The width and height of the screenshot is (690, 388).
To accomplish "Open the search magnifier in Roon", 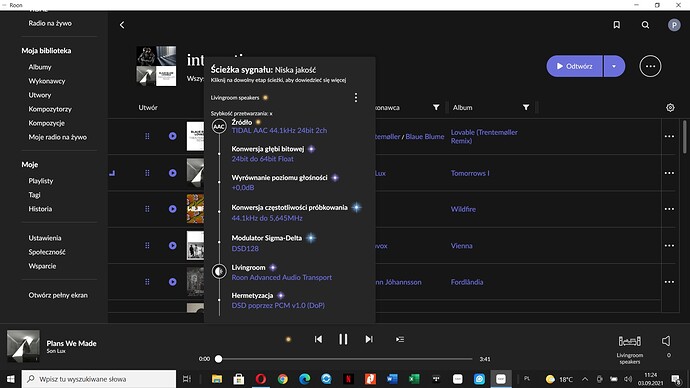I will pyautogui.click(x=645, y=25).
